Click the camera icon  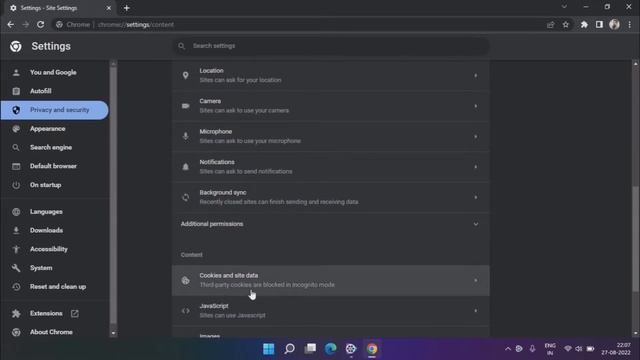[186, 106]
